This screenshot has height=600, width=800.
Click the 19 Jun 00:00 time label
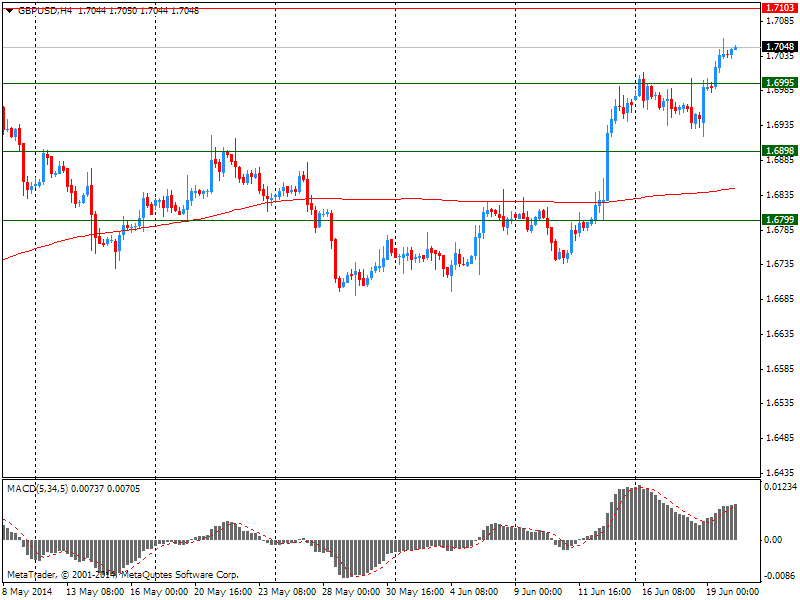pyautogui.click(x=732, y=592)
